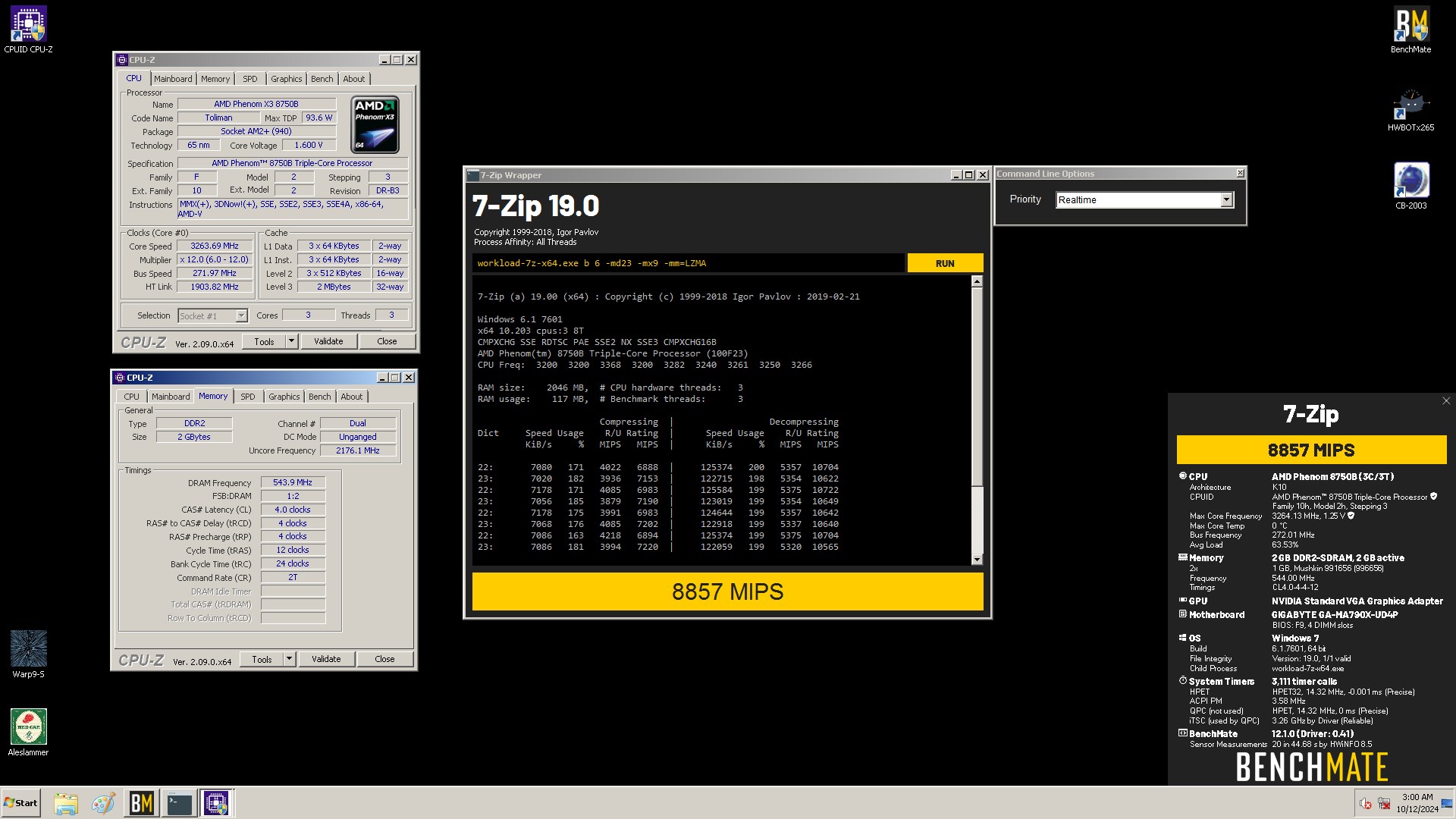Click the 8857 MIPS result banner in wrapper
Viewport: 1456px width, 819px height.
[x=727, y=591]
